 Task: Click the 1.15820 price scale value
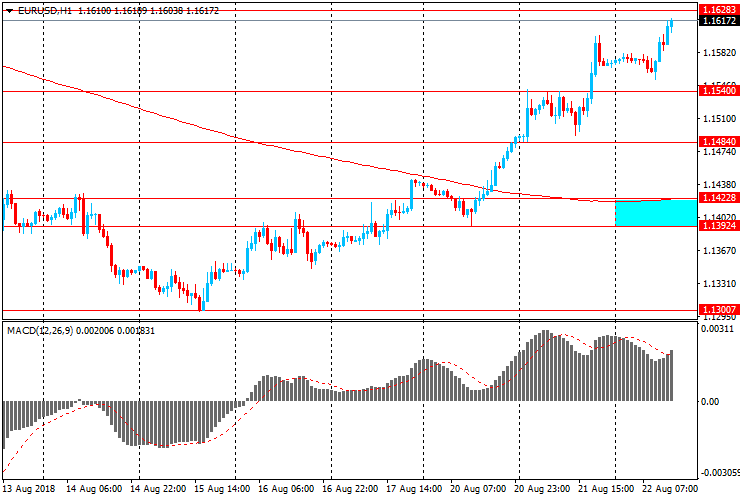click(x=719, y=53)
